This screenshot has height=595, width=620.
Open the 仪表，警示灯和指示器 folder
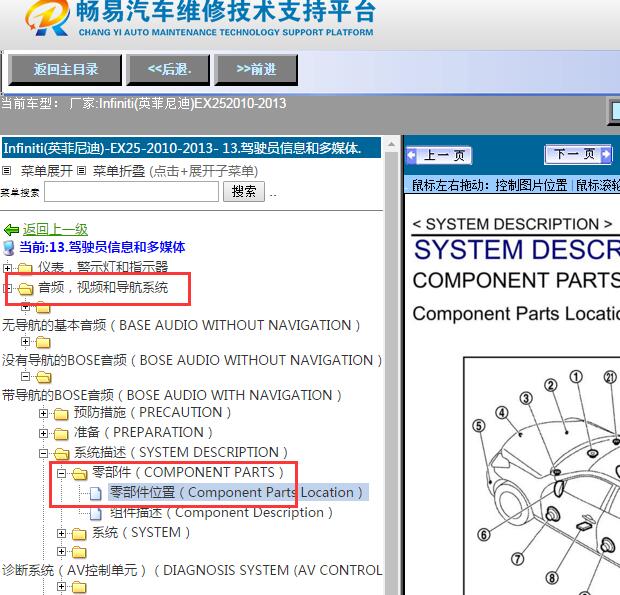click(x=103, y=267)
